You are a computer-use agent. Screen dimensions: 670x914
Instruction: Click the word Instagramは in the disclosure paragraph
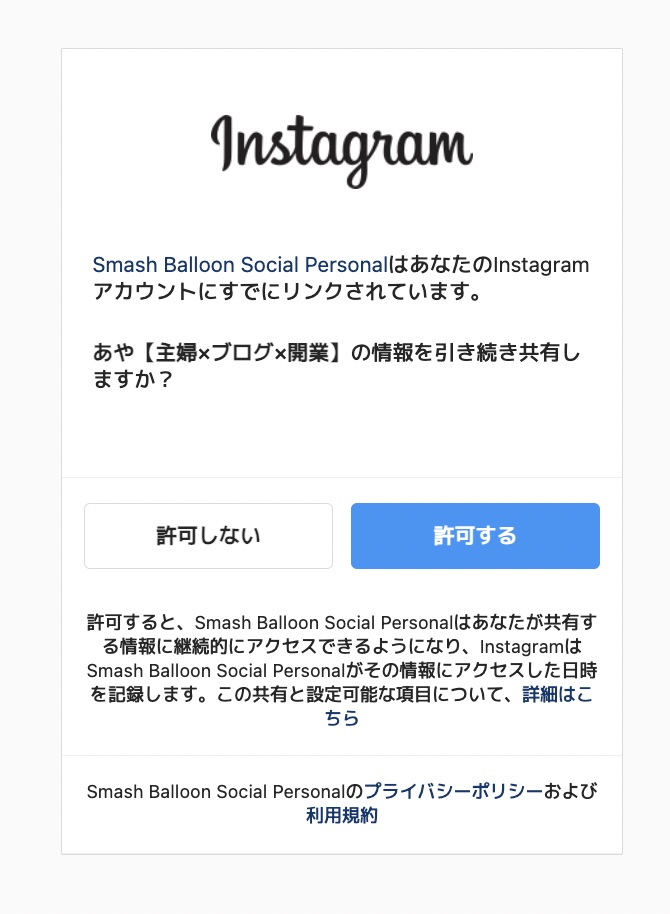click(531, 646)
